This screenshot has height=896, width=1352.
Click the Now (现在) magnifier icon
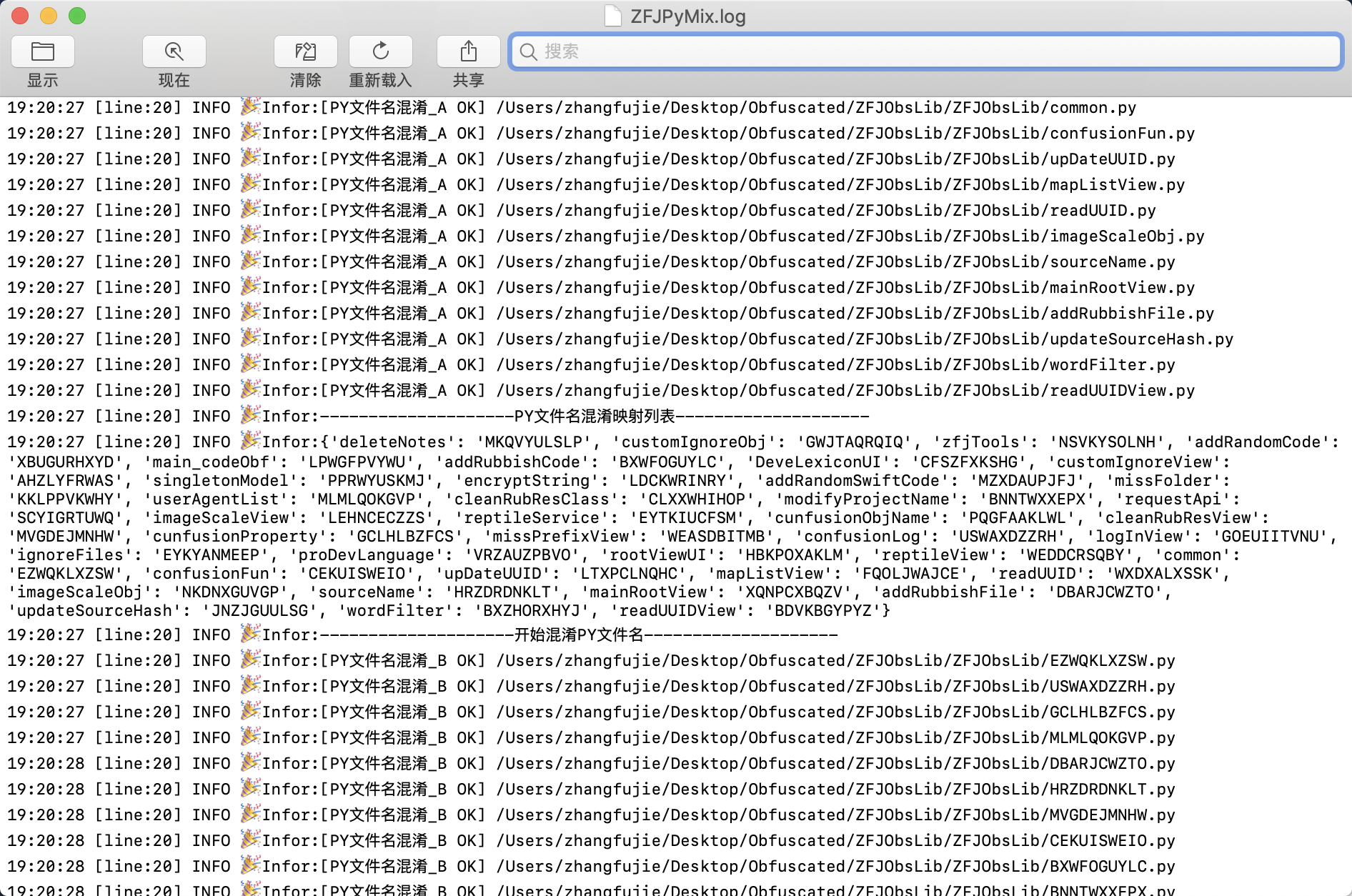(174, 51)
